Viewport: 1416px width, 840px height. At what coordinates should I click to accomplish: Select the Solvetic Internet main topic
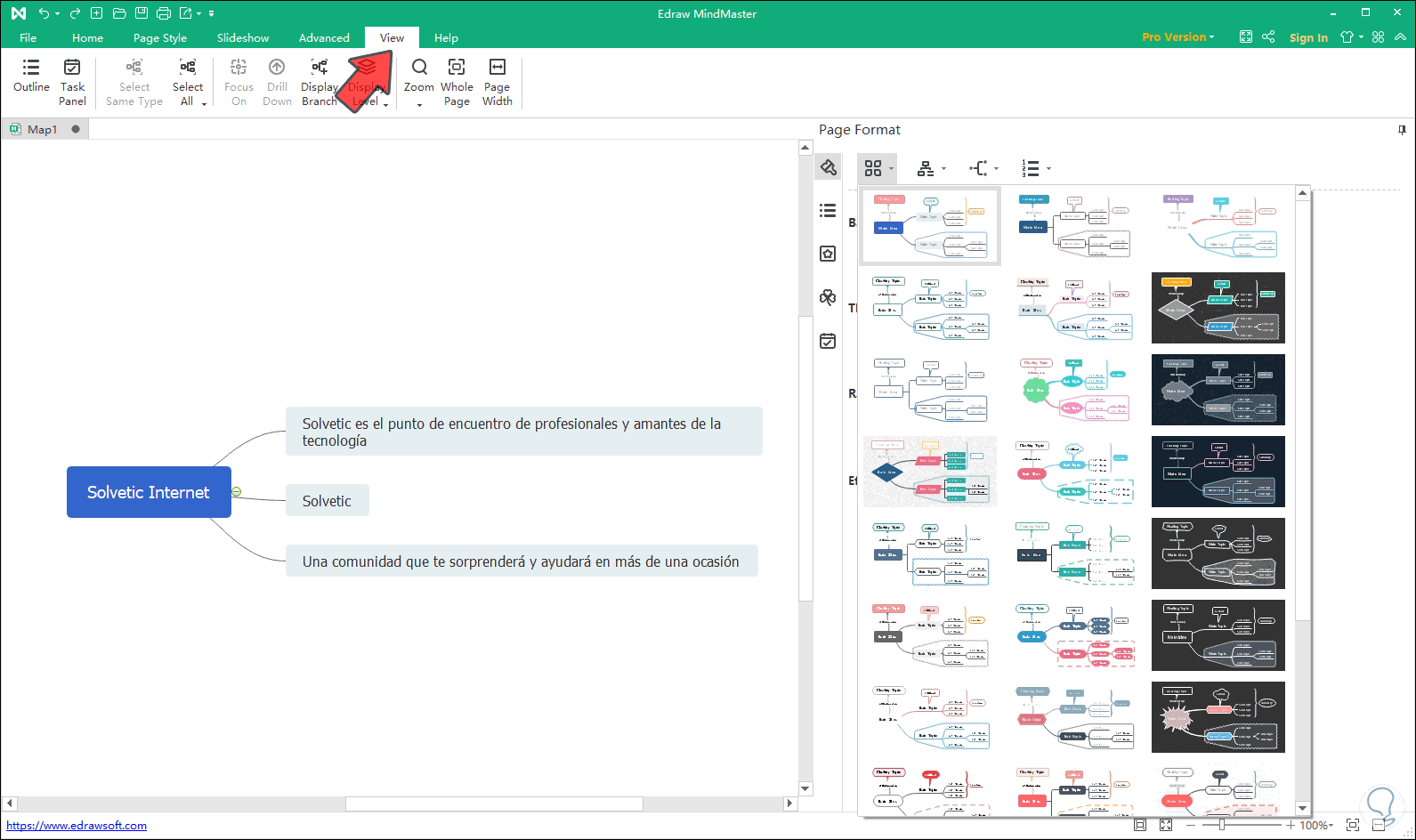click(x=149, y=492)
